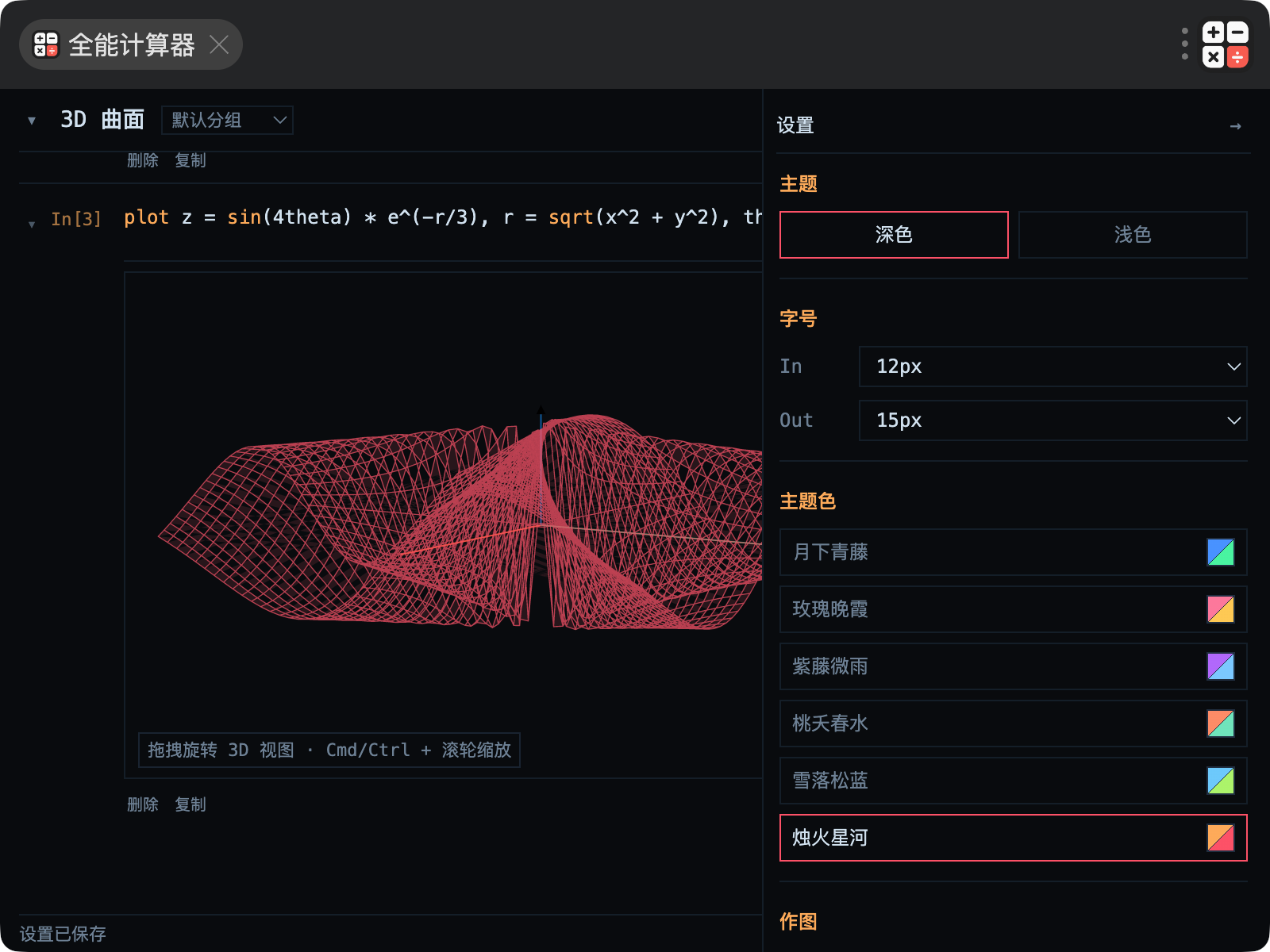Choose the 紫藤微雨 purple-blue swatch icon

1220,666
